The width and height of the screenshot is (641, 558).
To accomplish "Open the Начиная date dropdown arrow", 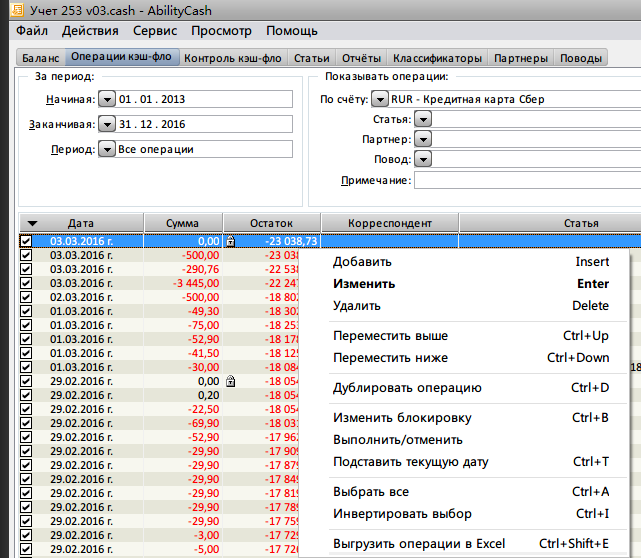I will (x=106, y=100).
